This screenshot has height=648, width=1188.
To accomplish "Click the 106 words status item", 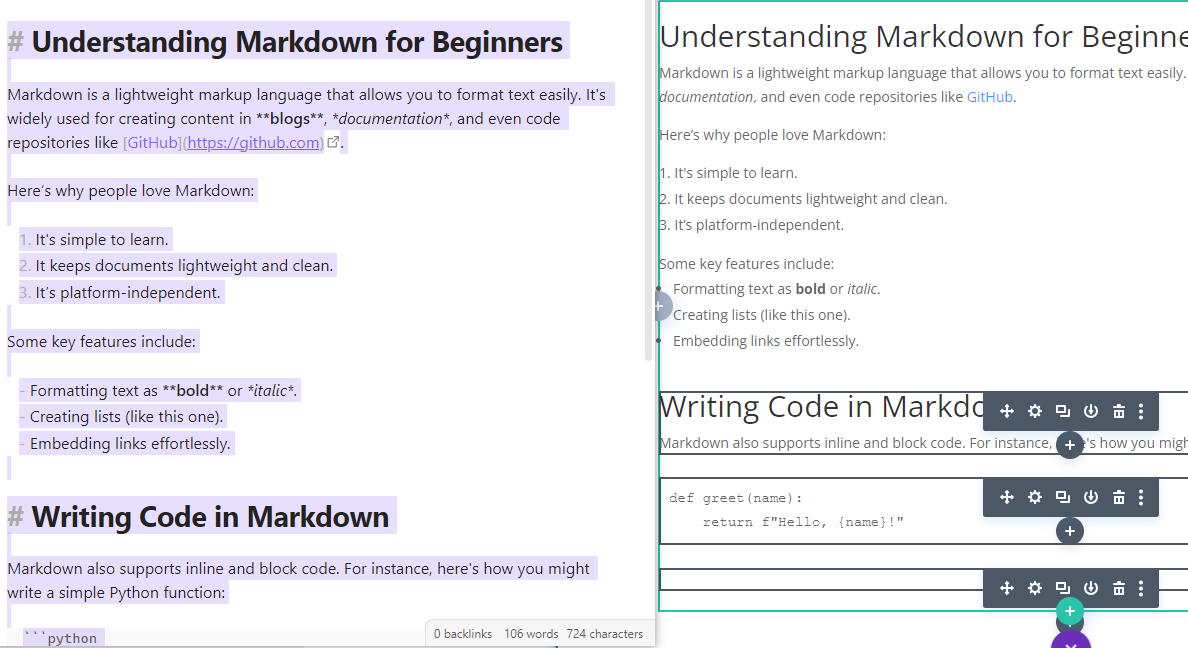I will [x=531, y=634].
